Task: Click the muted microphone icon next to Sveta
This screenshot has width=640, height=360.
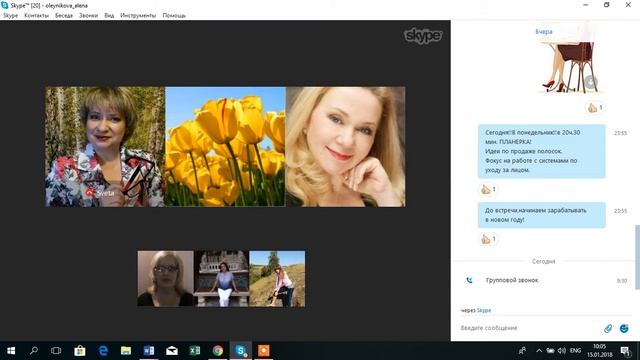Action: (89, 193)
